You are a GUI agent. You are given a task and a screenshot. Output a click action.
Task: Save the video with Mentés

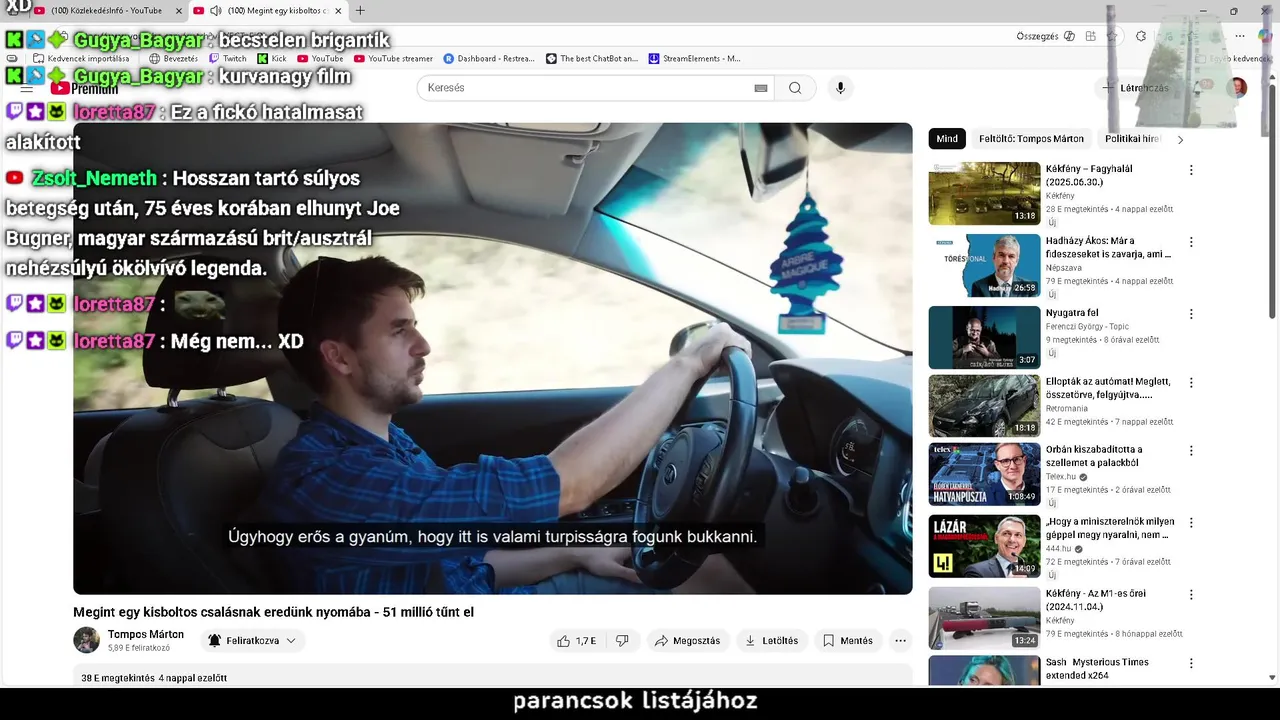click(x=848, y=641)
